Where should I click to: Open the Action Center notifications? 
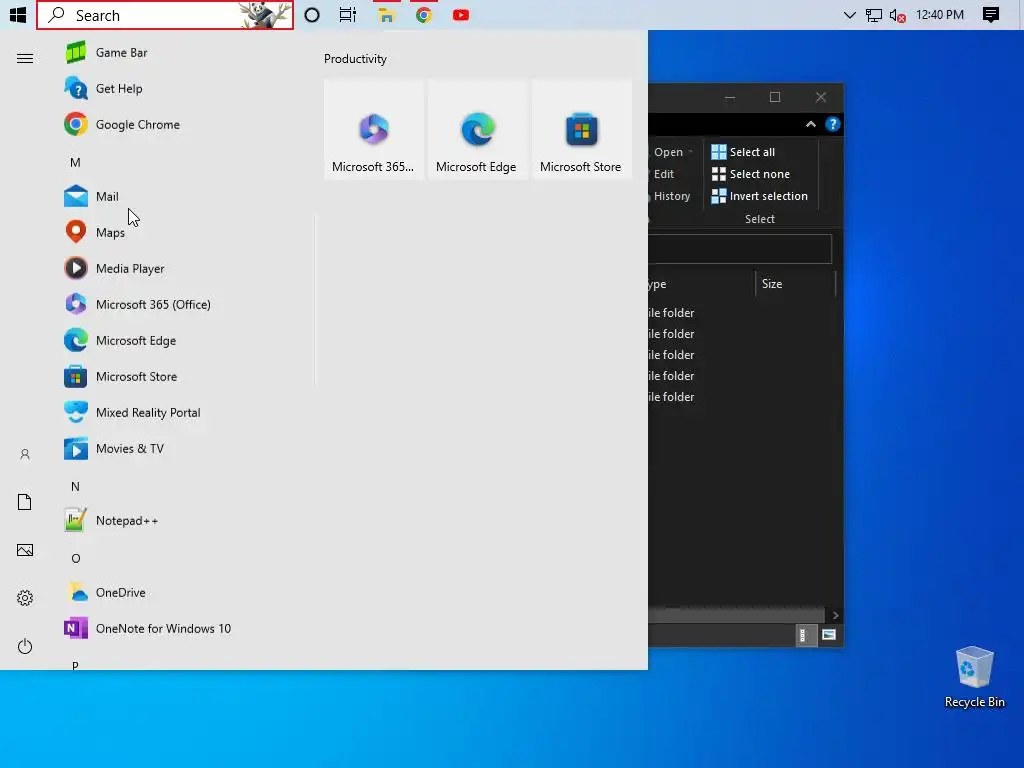click(991, 14)
